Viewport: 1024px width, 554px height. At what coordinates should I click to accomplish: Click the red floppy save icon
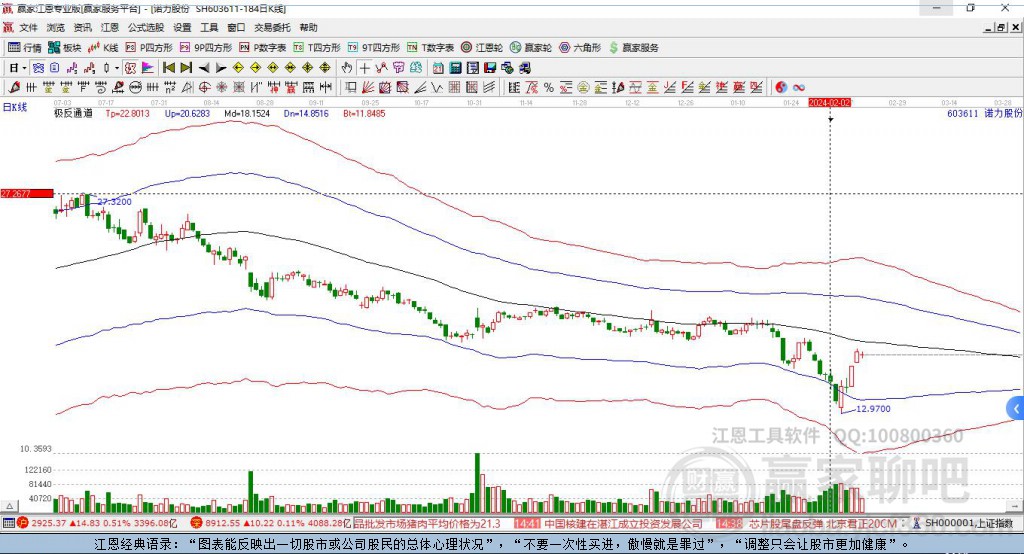pos(490,68)
